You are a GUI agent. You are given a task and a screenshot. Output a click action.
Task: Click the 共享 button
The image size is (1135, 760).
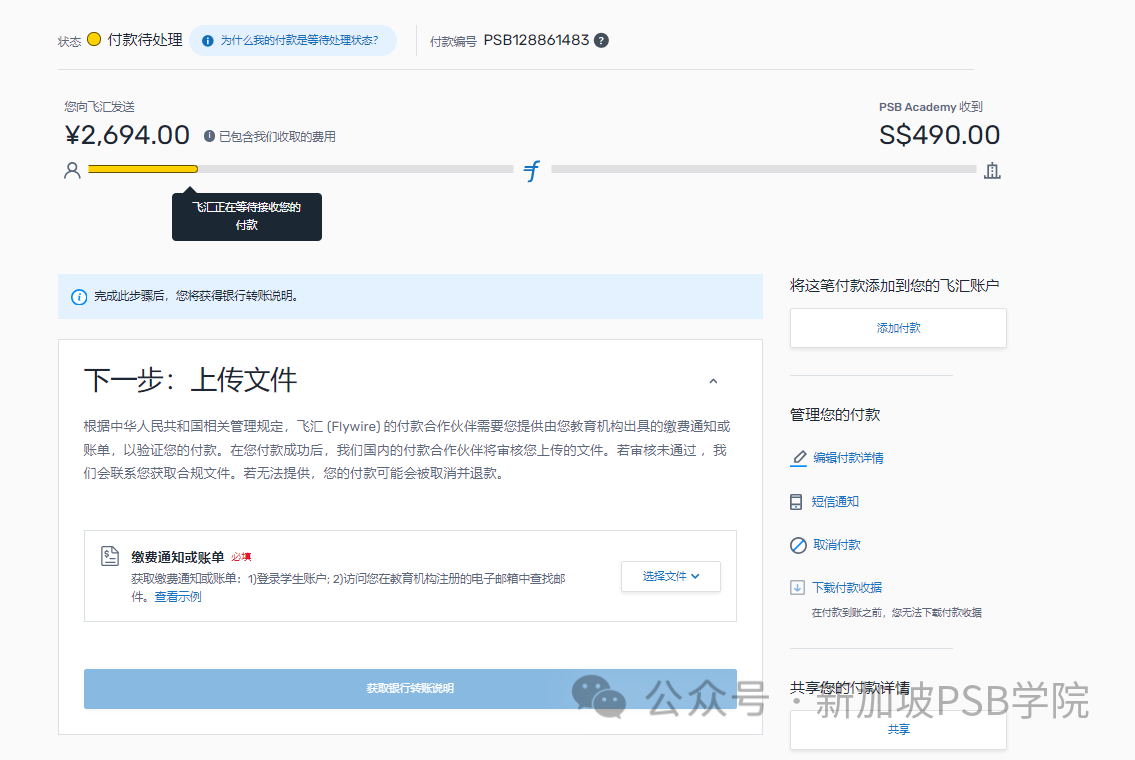[897, 730]
